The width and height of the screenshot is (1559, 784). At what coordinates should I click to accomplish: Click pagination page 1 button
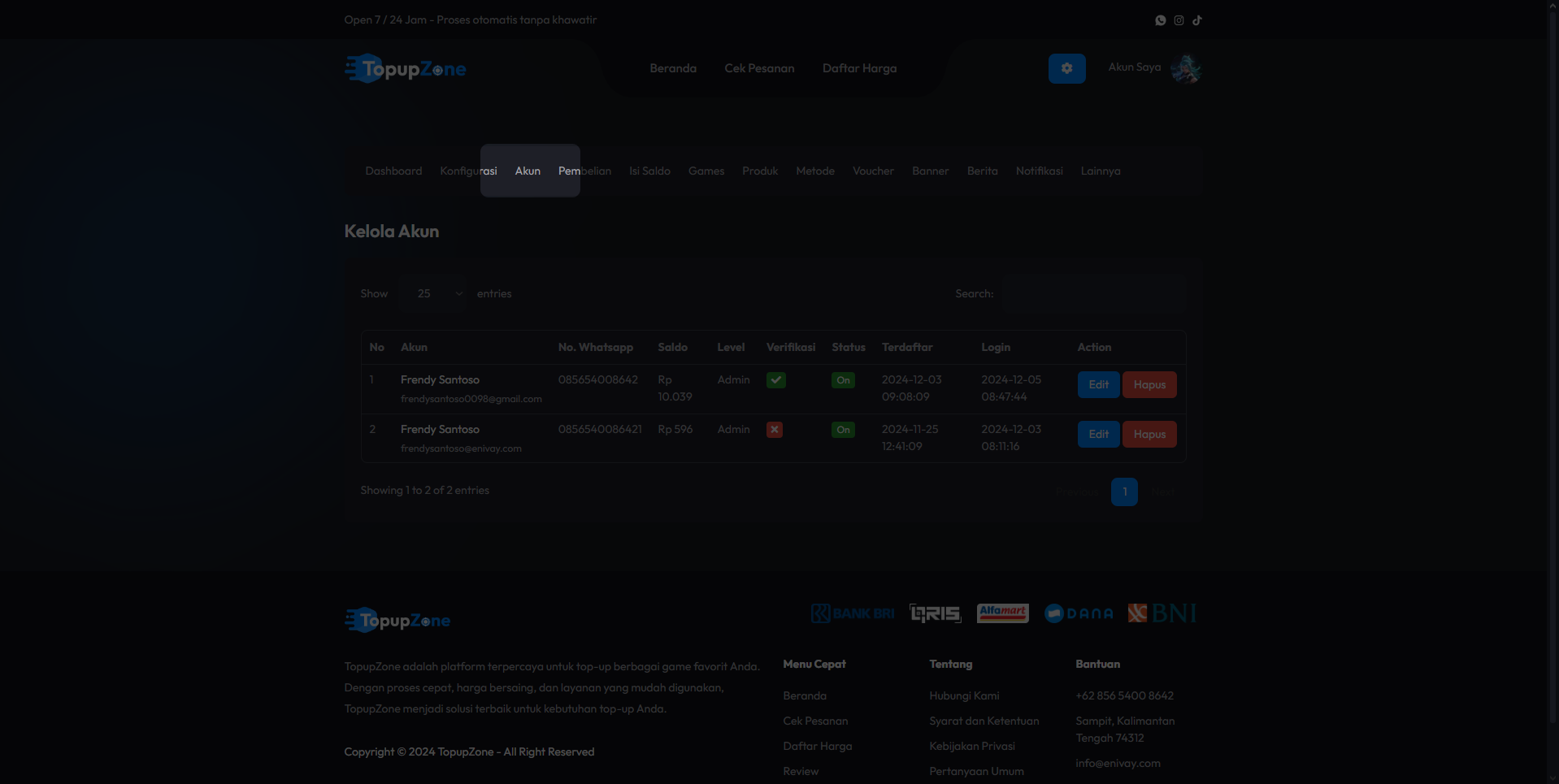coord(1124,492)
